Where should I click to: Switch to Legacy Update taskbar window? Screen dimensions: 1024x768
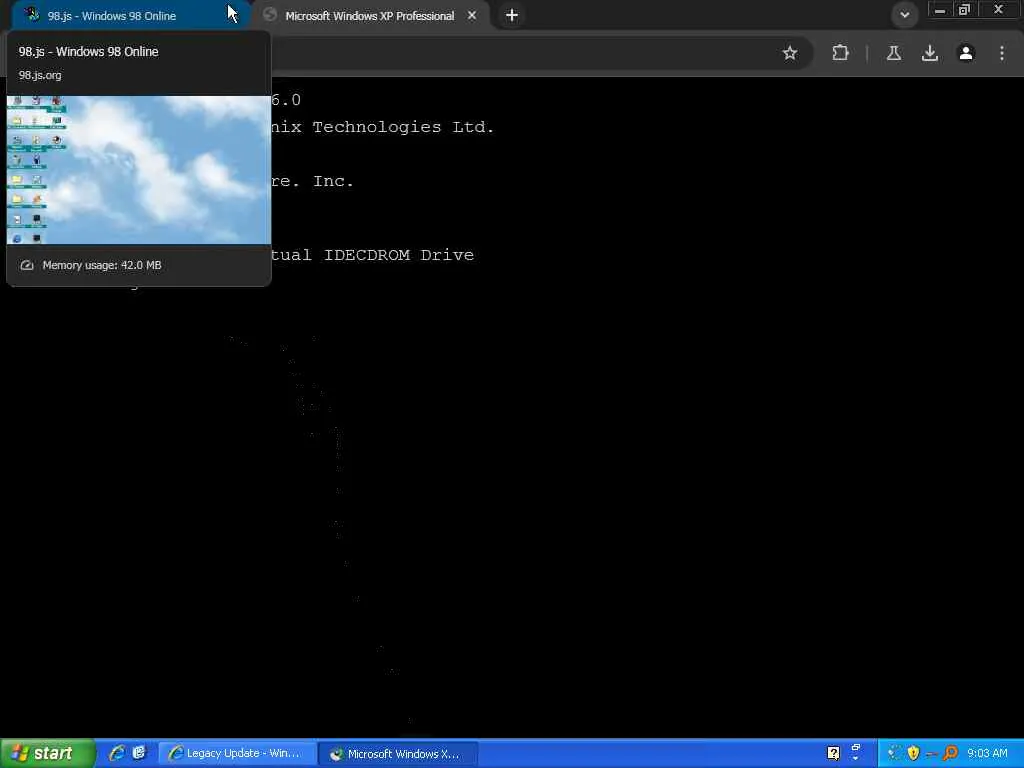[238, 753]
